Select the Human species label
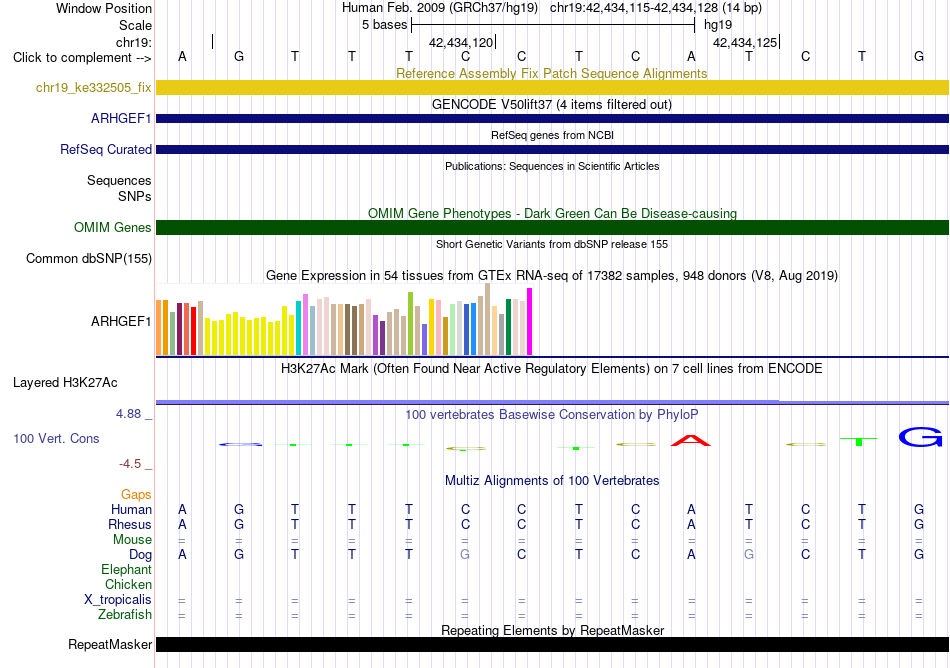 pos(131,510)
